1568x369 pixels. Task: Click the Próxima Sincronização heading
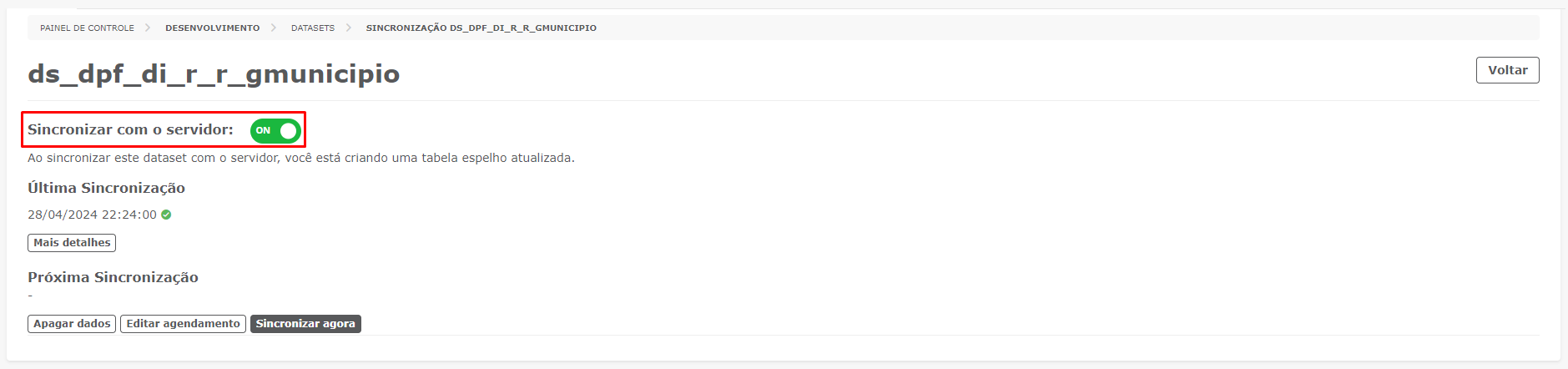tap(113, 277)
